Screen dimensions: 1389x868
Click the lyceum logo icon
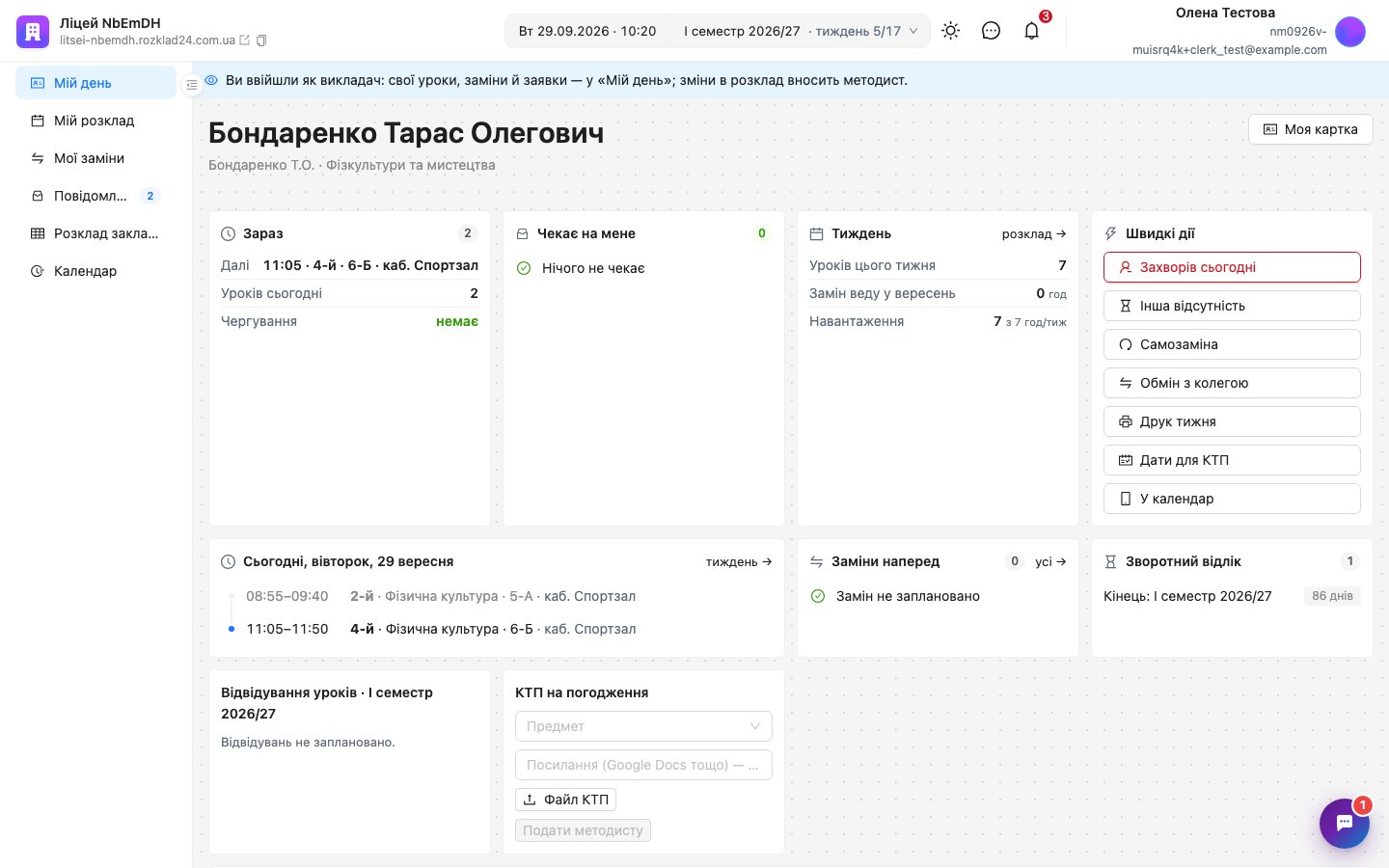click(33, 32)
